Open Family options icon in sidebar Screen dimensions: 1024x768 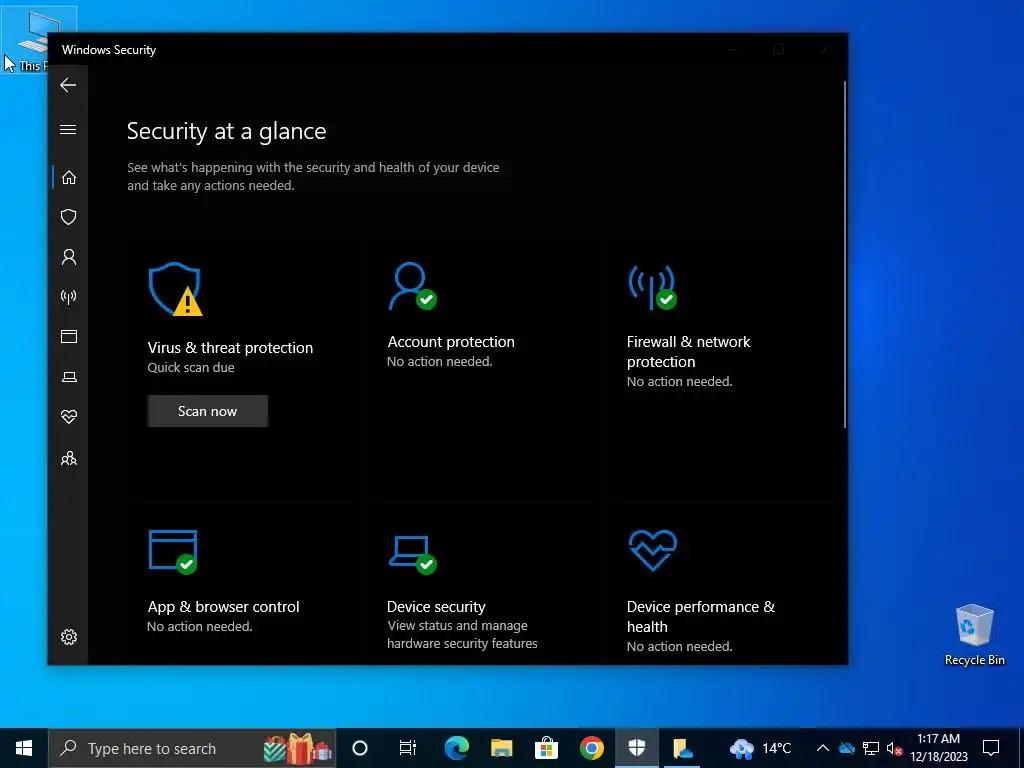click(69, 458)
